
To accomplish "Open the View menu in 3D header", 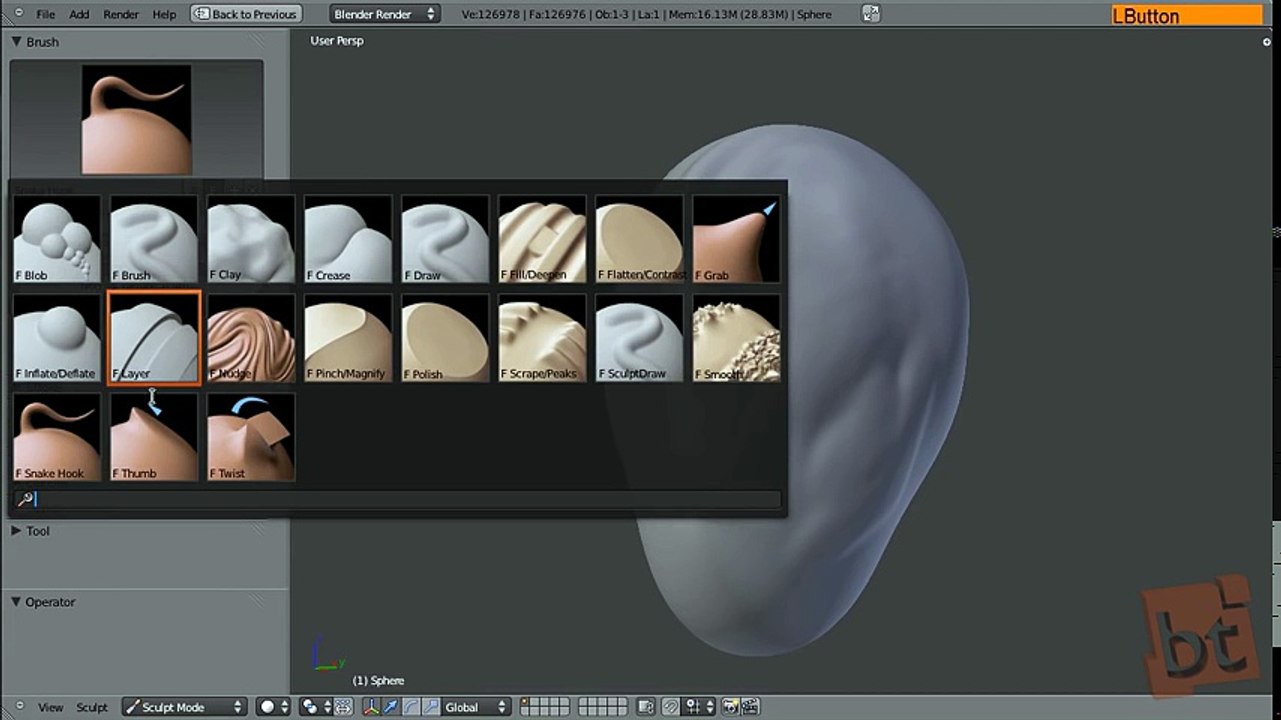I will pyautogui.click(x=50, y=707).
